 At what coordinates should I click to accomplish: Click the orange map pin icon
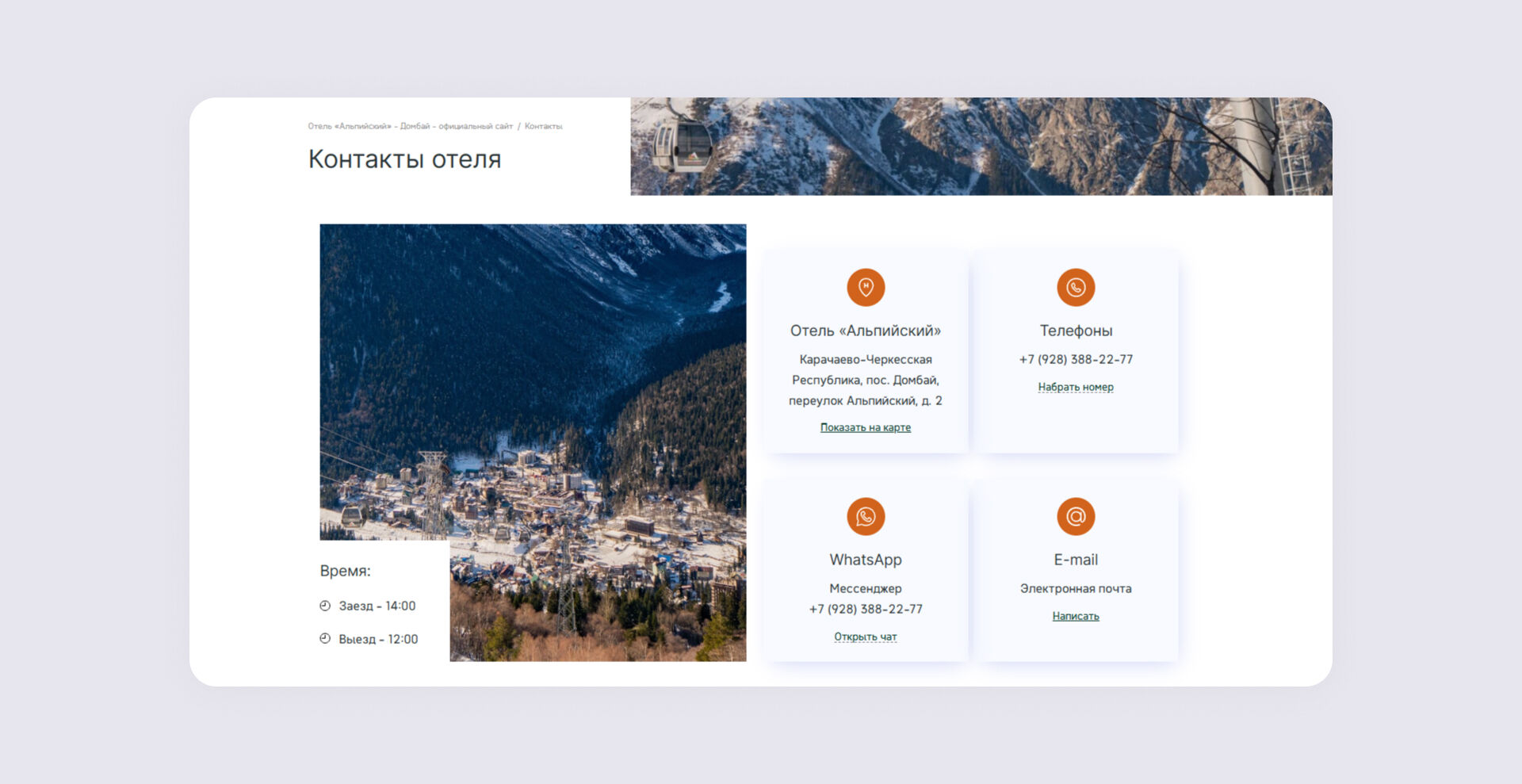tap(866, 287)
